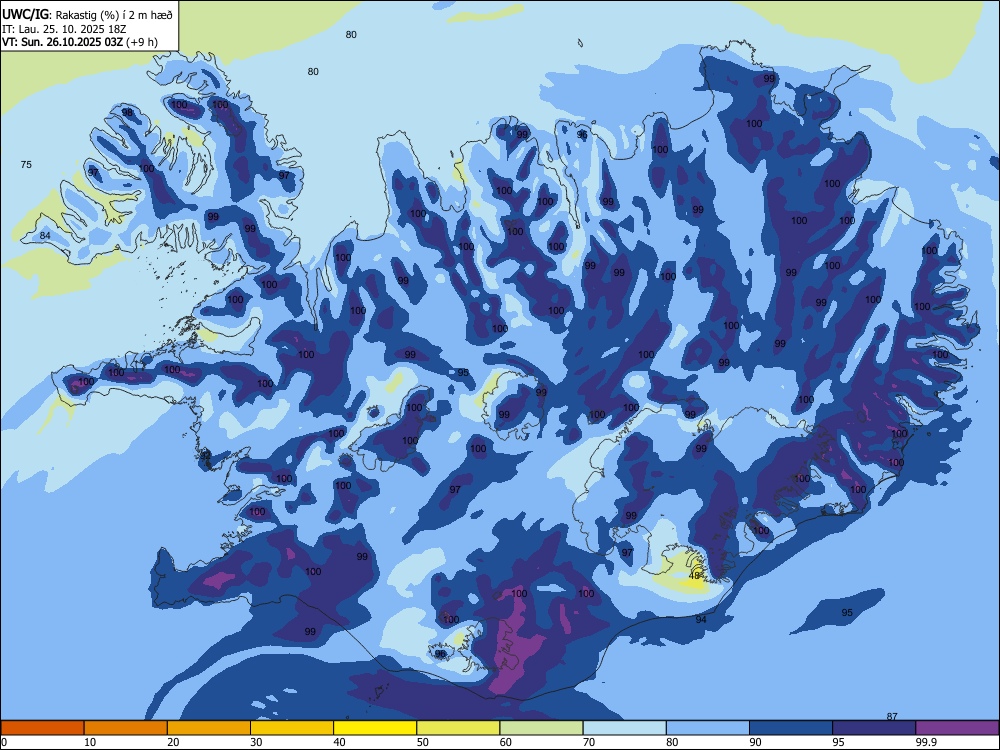Click legend tick label '10'

pyautogui.click(x=90, y=742)
